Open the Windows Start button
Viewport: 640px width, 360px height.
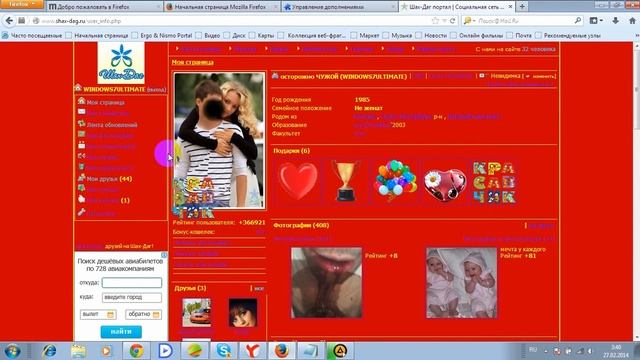(12, 351)
